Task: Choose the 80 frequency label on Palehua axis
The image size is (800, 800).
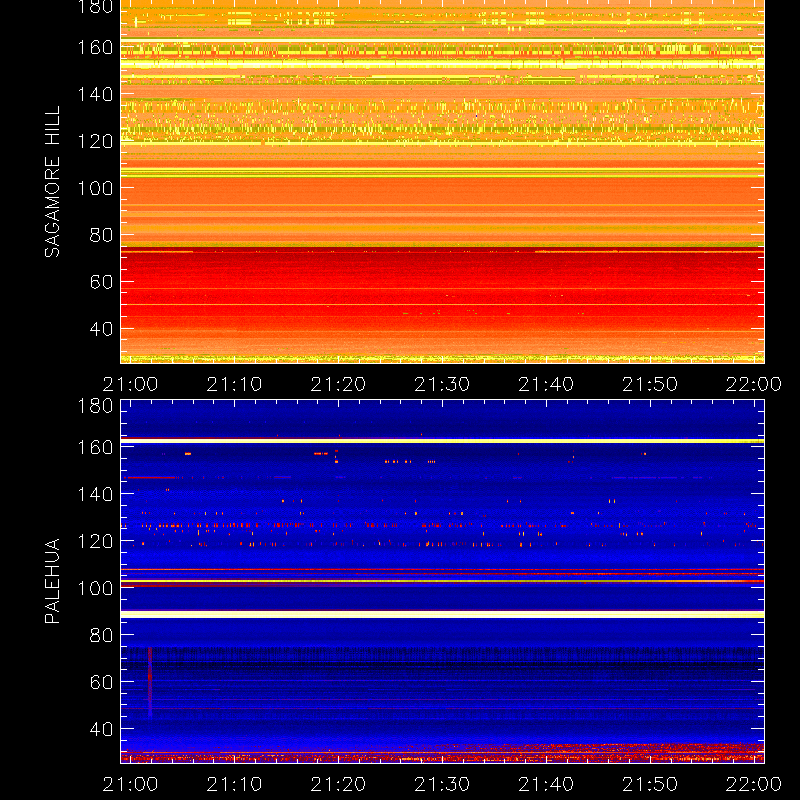Action: [101, 635]
